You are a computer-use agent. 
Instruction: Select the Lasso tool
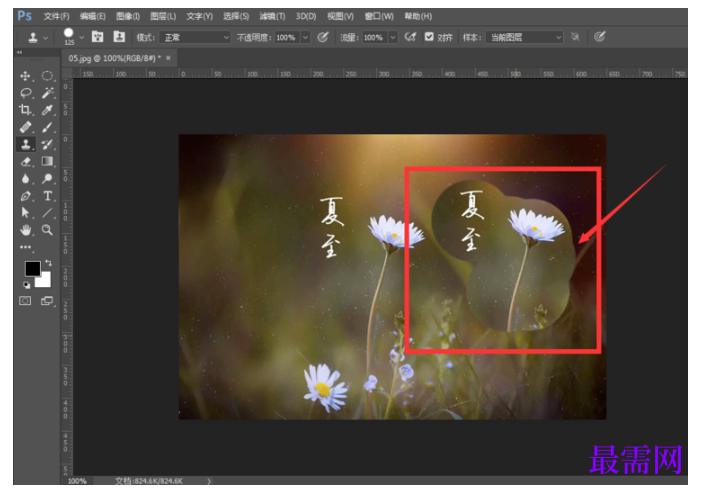(x=25, y=93)
